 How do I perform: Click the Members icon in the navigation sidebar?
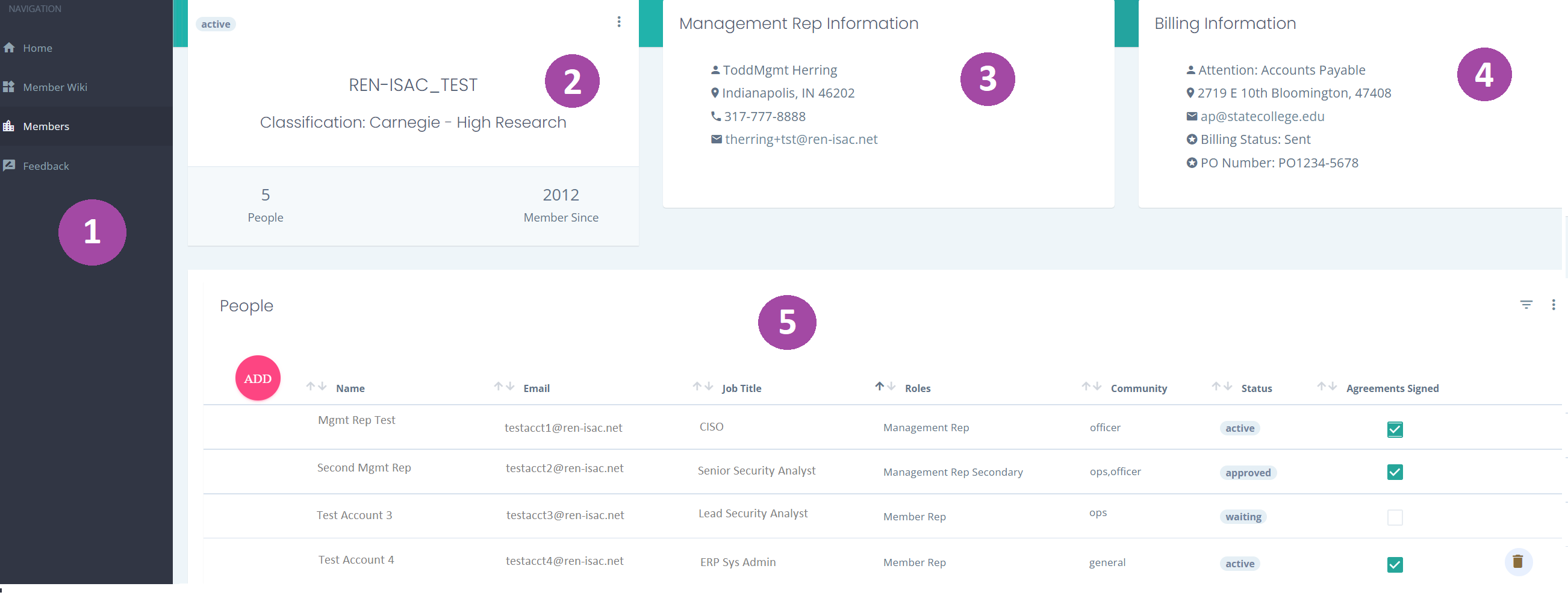10,126
